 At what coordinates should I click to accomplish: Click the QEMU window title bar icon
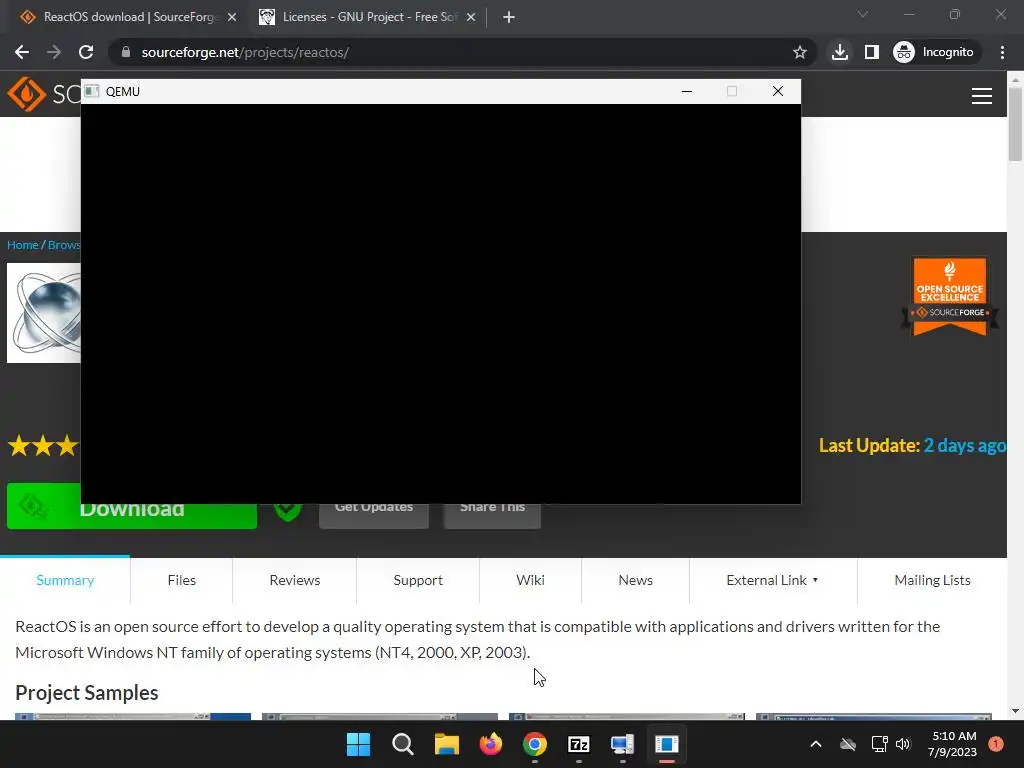92,91
